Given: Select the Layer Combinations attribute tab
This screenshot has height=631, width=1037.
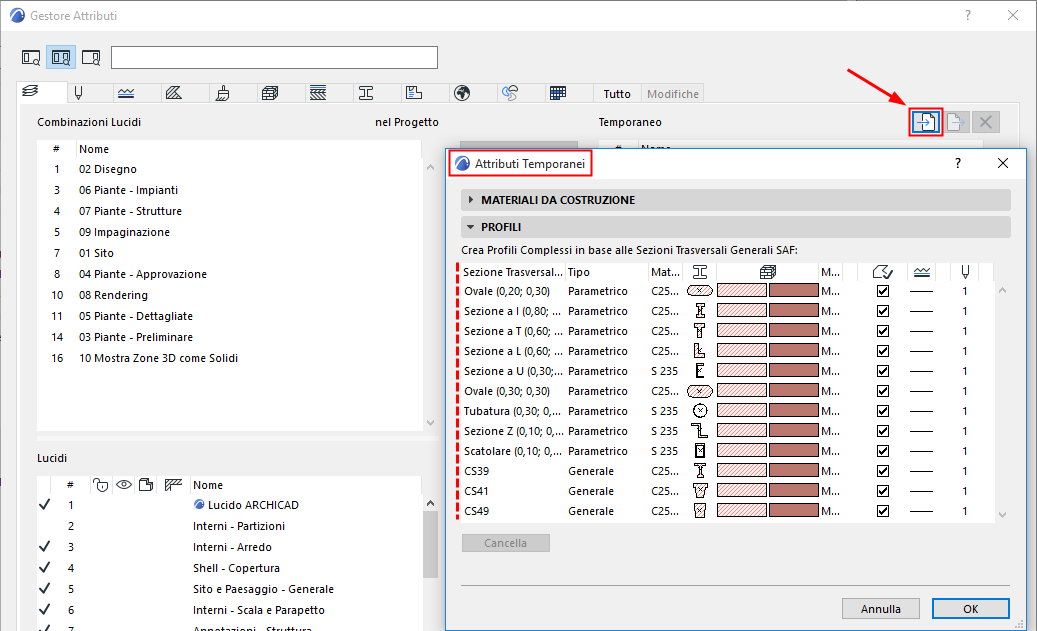Looking at the screenshot, I should pyautogui.click(x=30, y=93).
